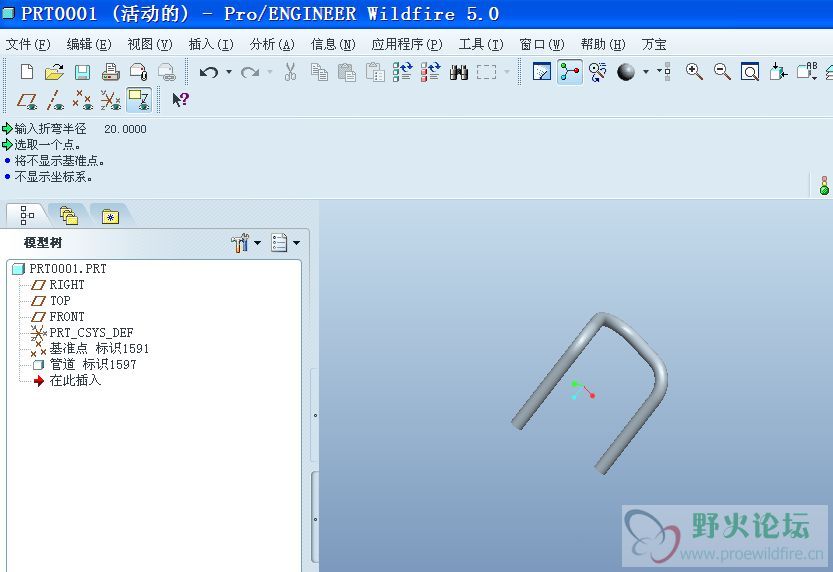Click the 20.0000 bend radius value
The height and width of the screenshot is (572, 833).
point(125,129)
